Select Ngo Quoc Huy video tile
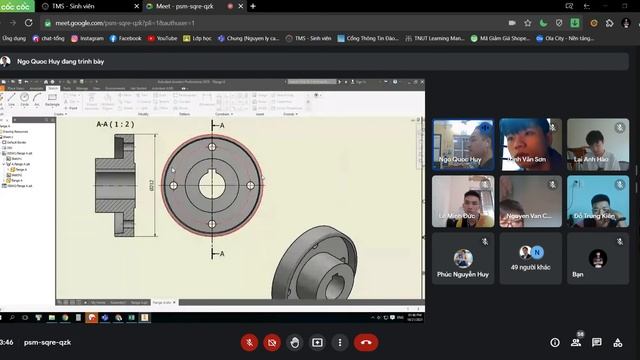 463,144
